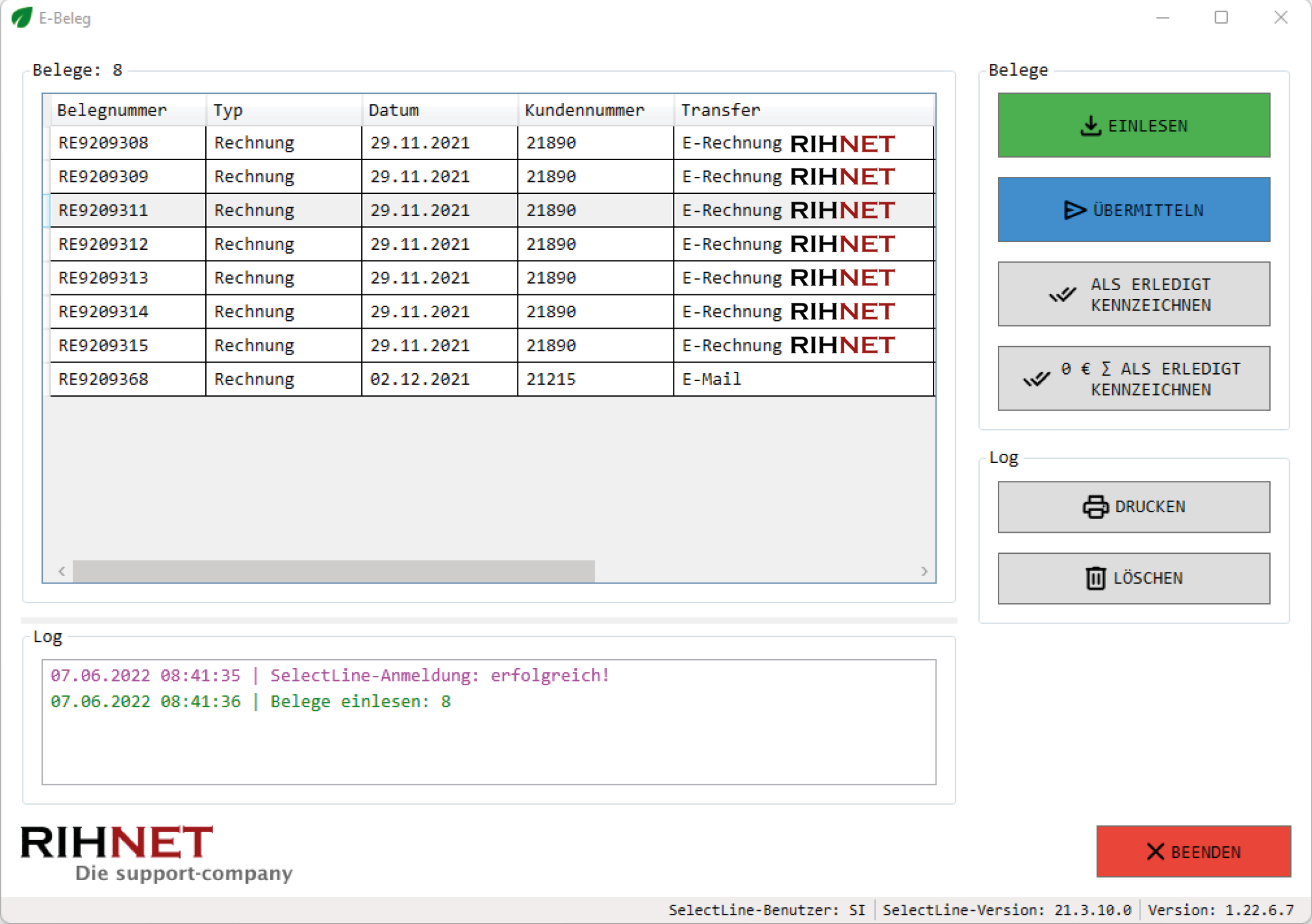Click the RIHNET logo in row RE9209308
This screenshot has height=924, width=1312.
[842, 143]
